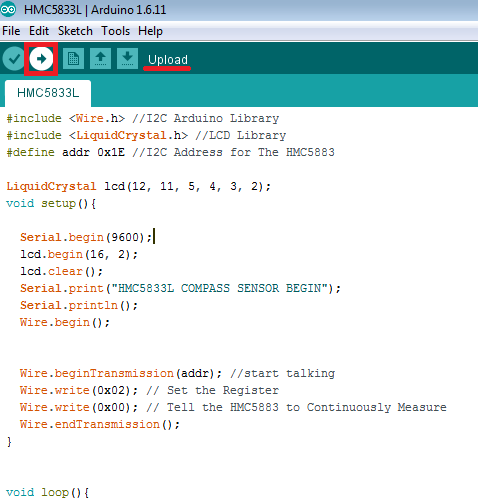Click the "//I2C Arduino Library" comment

[206, 118]
